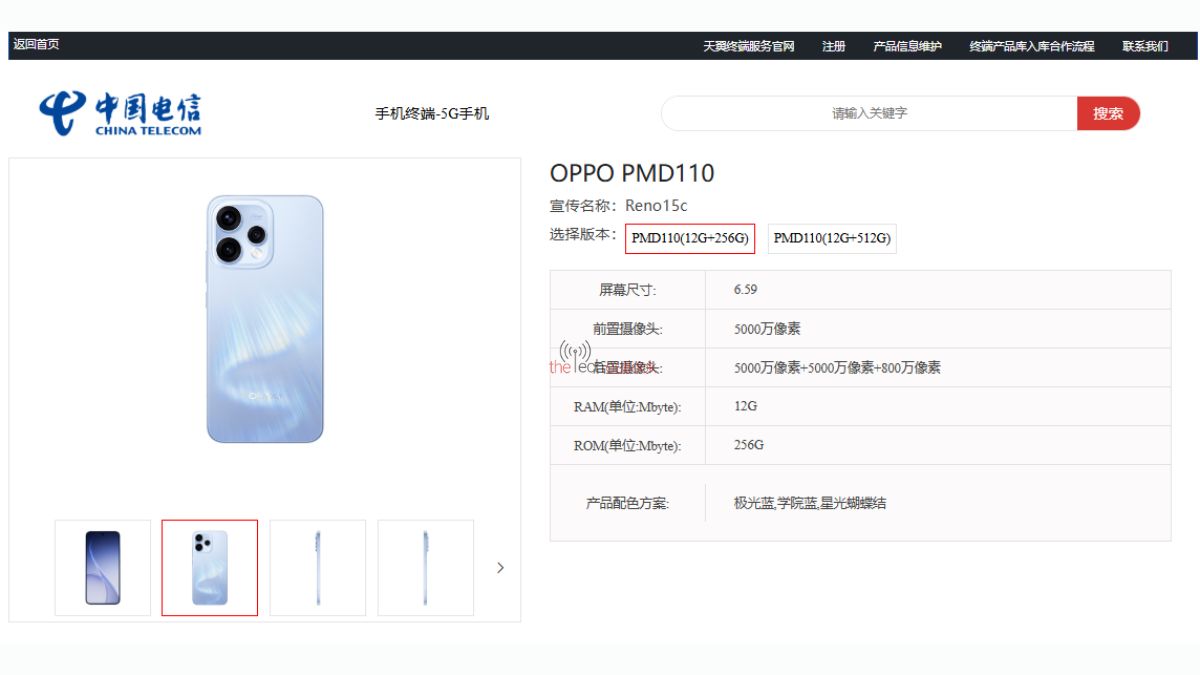Open 终端产品入库合作流程 menu item

[x=1031, y=46]
